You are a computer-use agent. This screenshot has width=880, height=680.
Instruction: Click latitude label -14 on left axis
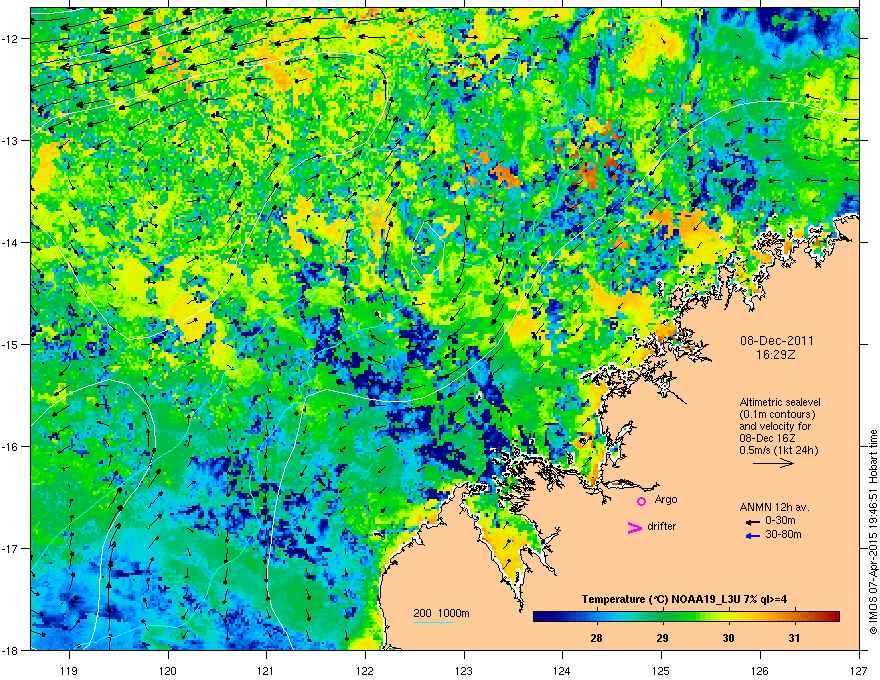[10, 243]
